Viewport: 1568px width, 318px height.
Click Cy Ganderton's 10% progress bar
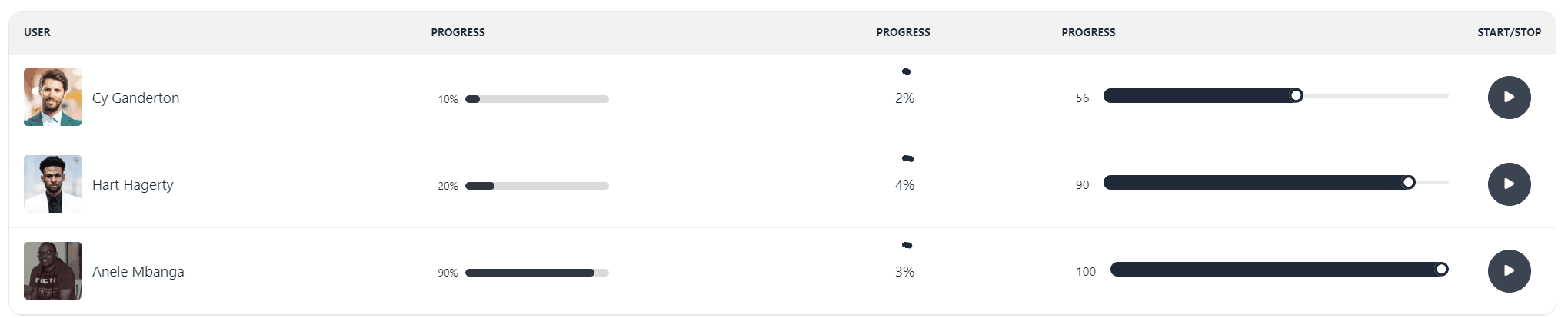coord(537,99)
